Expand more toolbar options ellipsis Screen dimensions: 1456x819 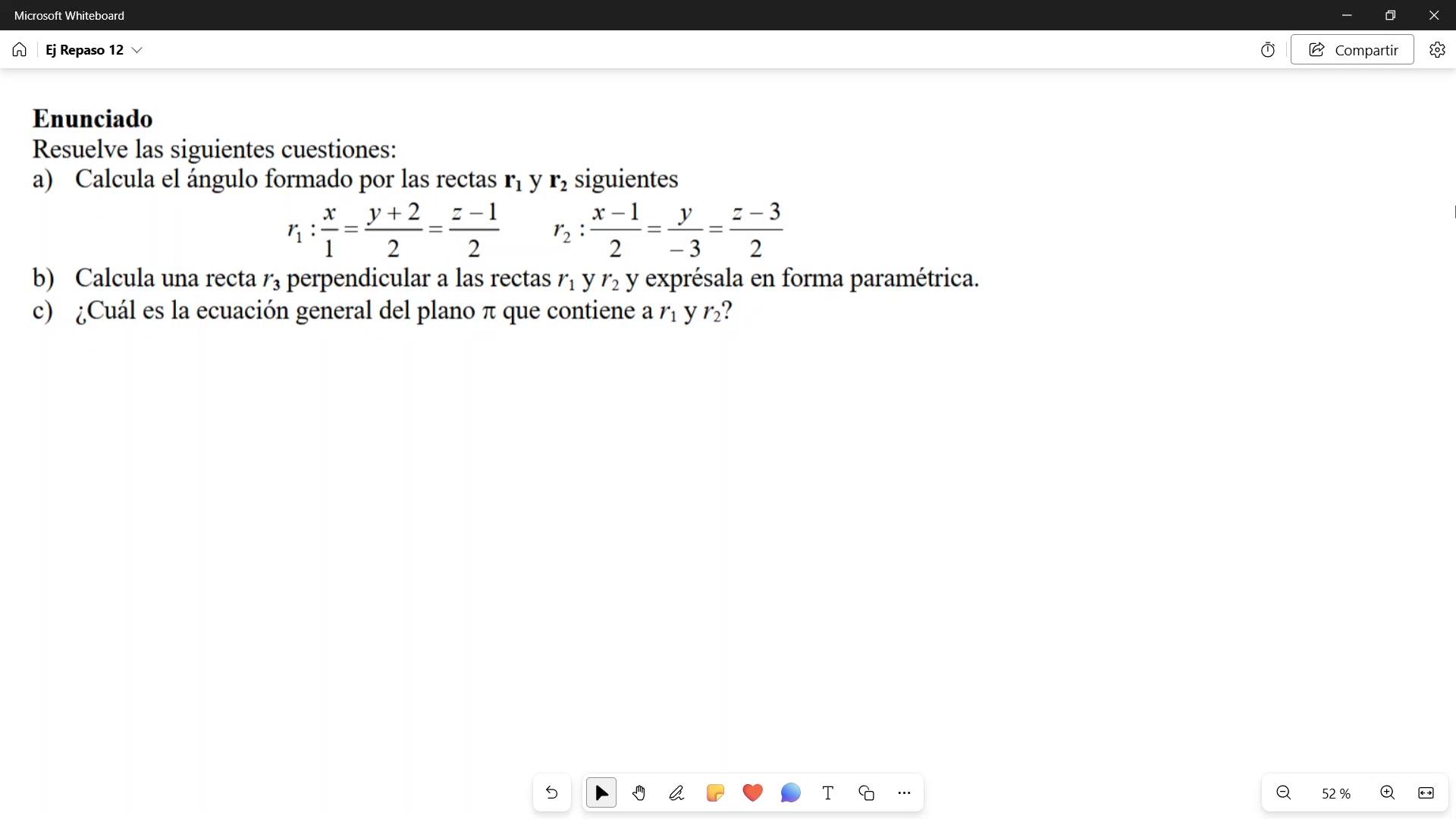click(904, 793)
